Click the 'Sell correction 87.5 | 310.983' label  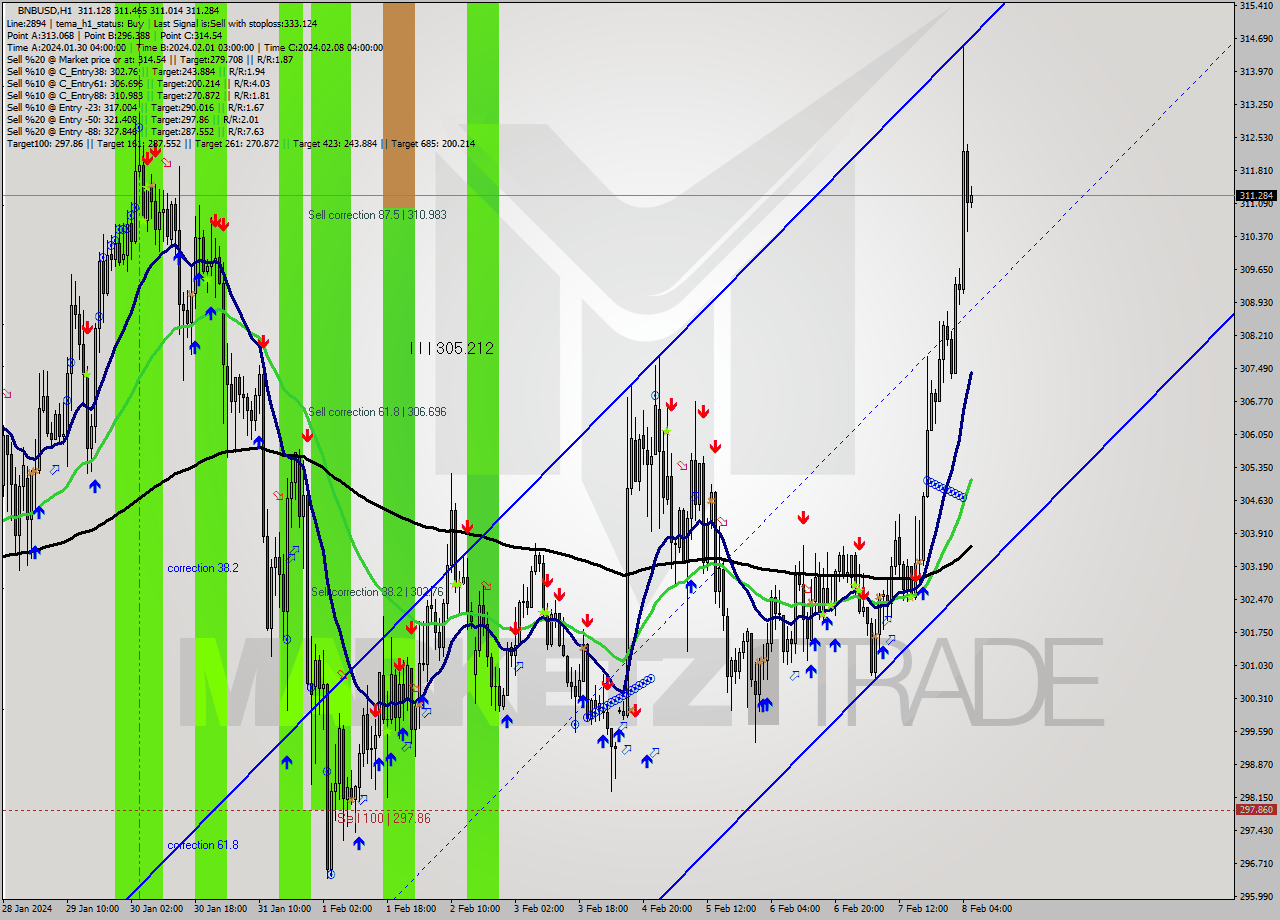tap(377, 215)
